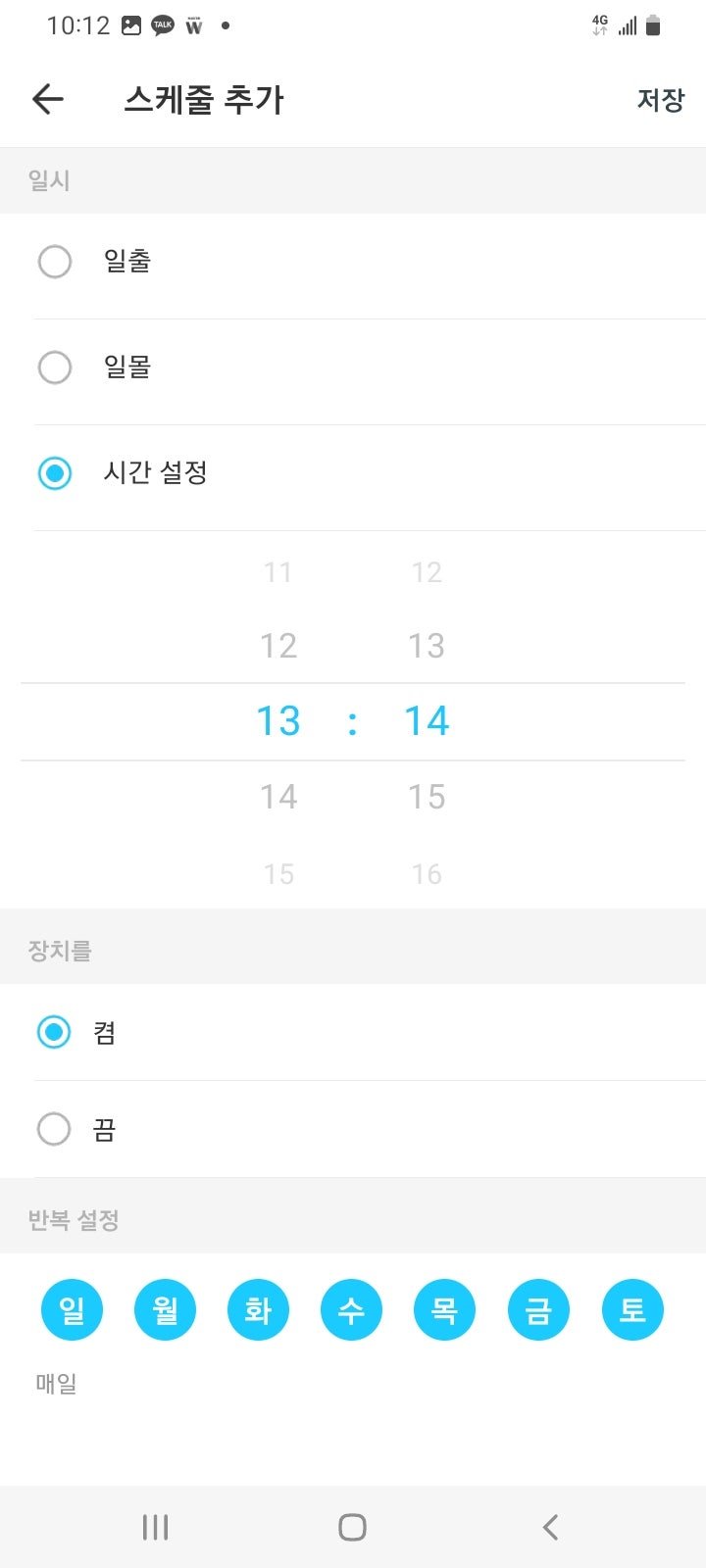Pick minute 13 in time wheel
Viewport: 706px width, 1568px height.
click(427, 646)
